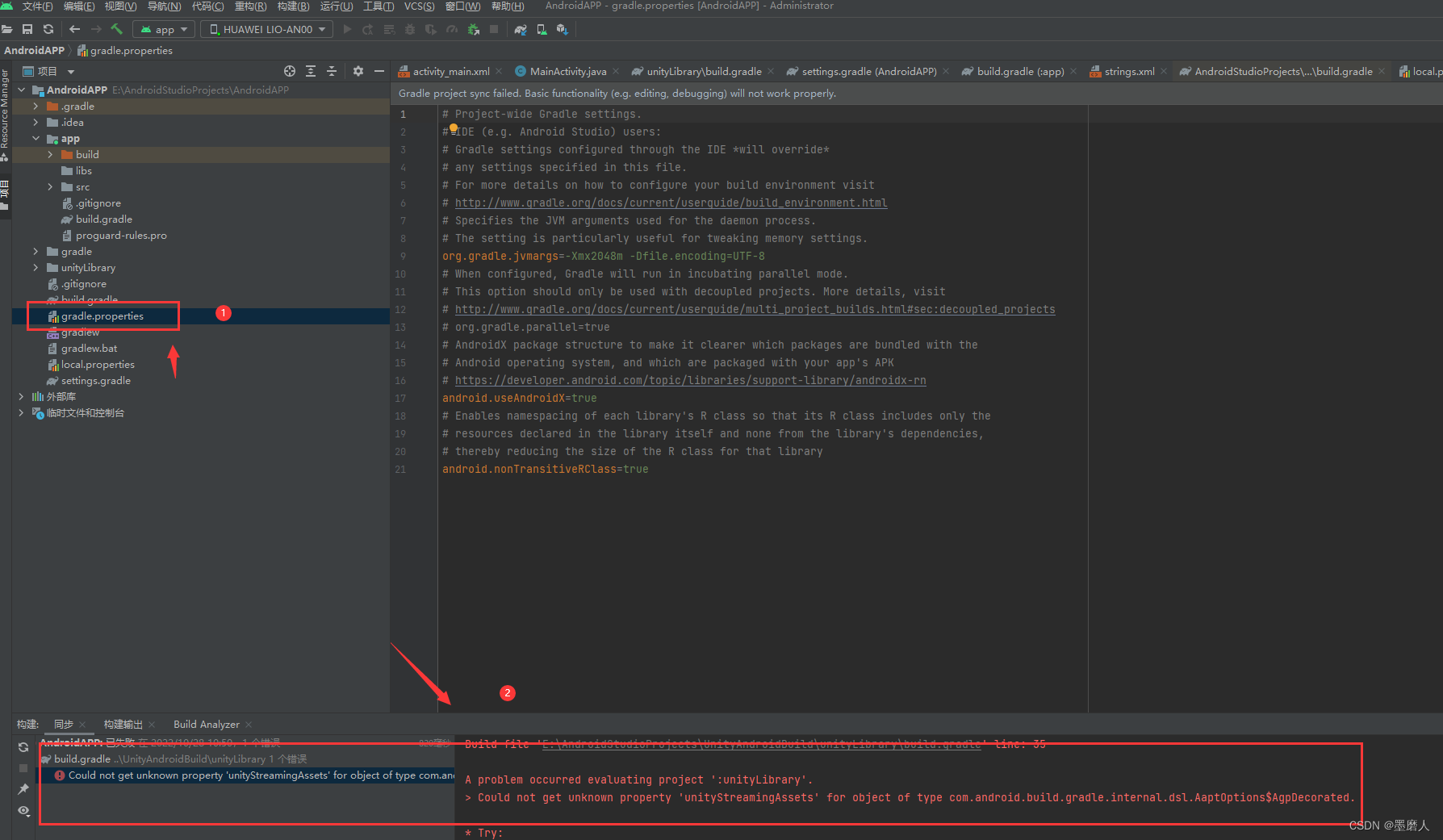Viewport: 1443px width, 840px height.
Task: Navigate back with the left arrow icon
Action: 75,29
